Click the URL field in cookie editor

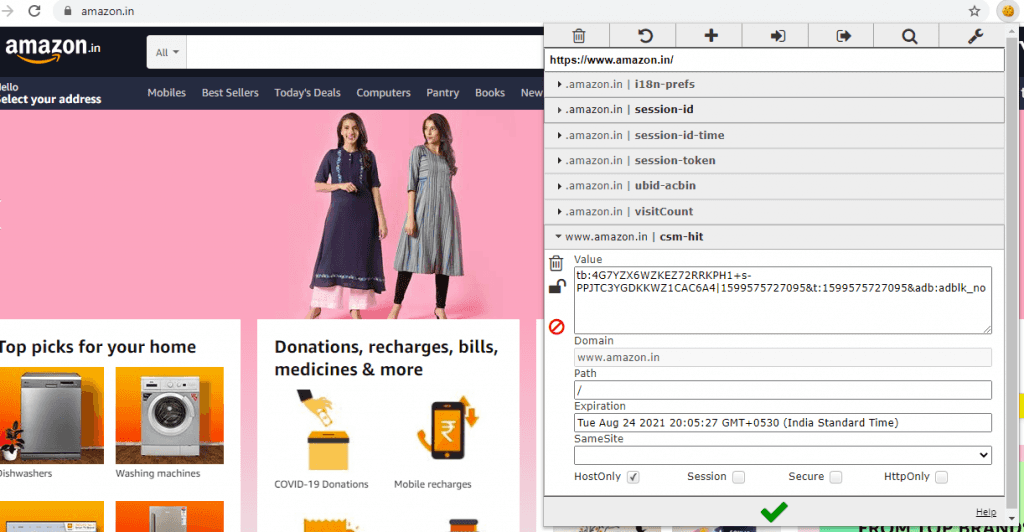[775, 59]
